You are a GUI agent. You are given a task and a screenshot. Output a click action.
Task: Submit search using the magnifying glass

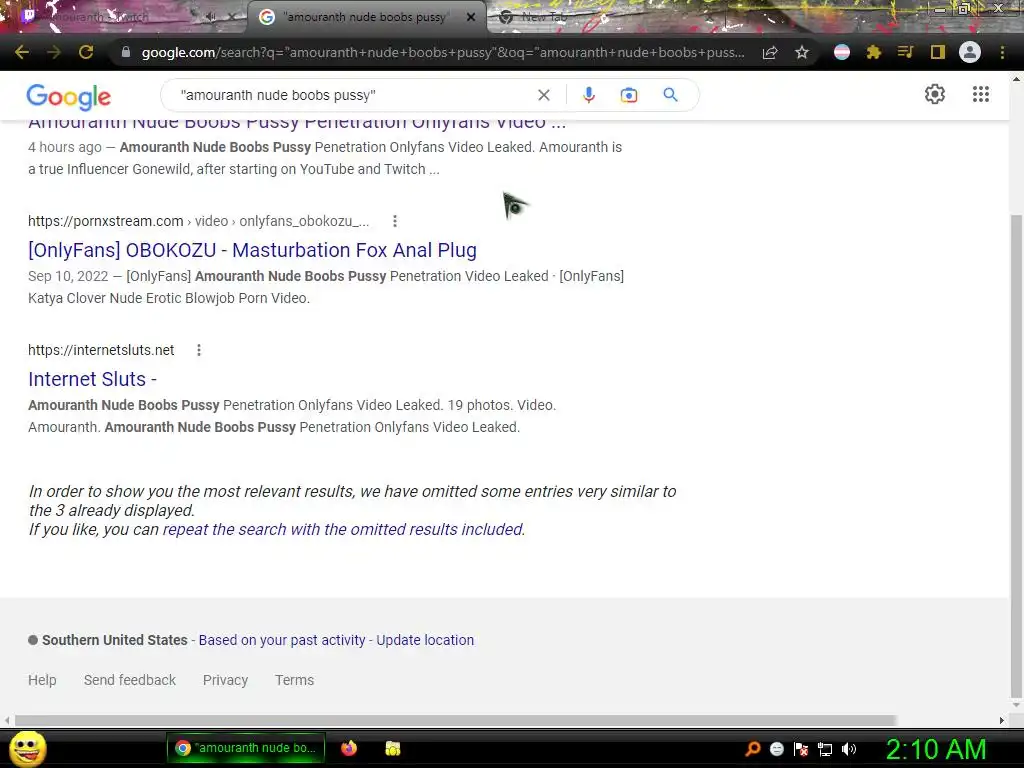(x=670, y=95)
